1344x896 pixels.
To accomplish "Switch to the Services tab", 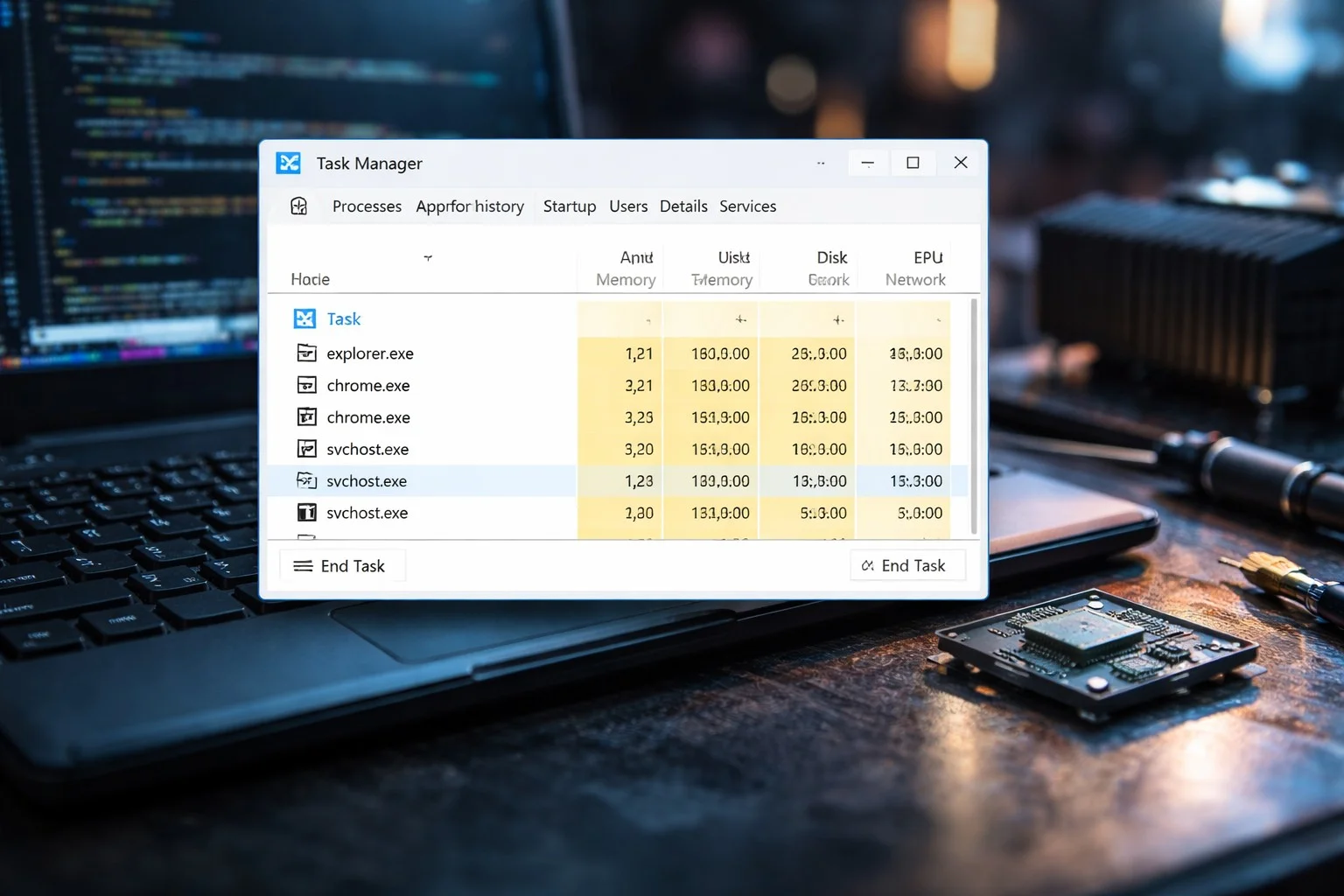I will [748, 206].
